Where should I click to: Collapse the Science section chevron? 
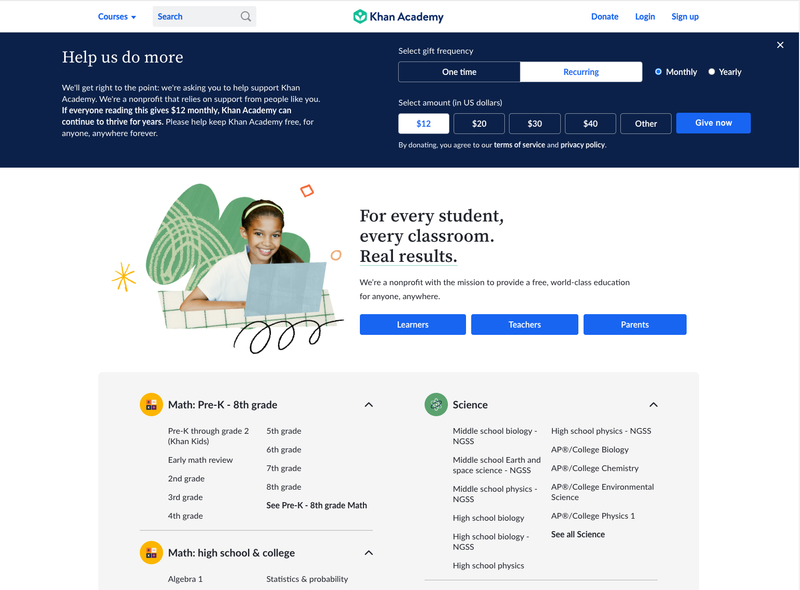tap(654, 405)
